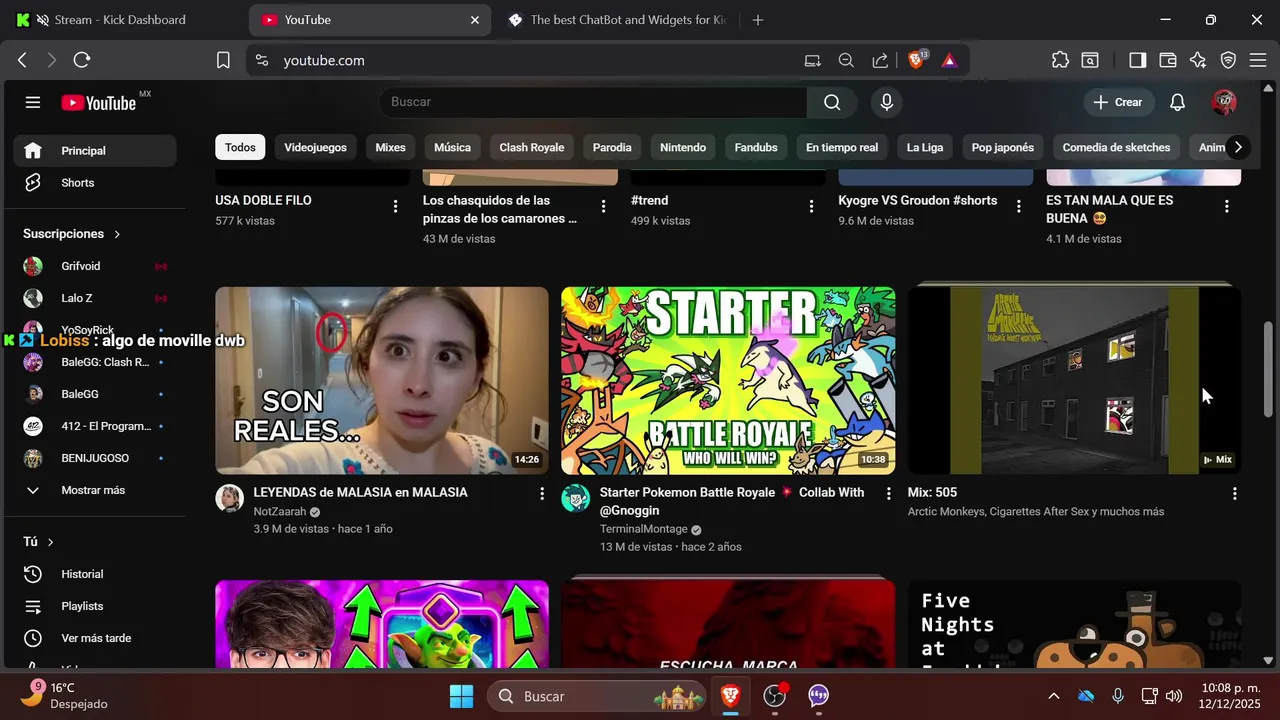This screenshot has width=1280, height=720.
Task: Open YouTube notifications bell
Action: click(1178, 102)
